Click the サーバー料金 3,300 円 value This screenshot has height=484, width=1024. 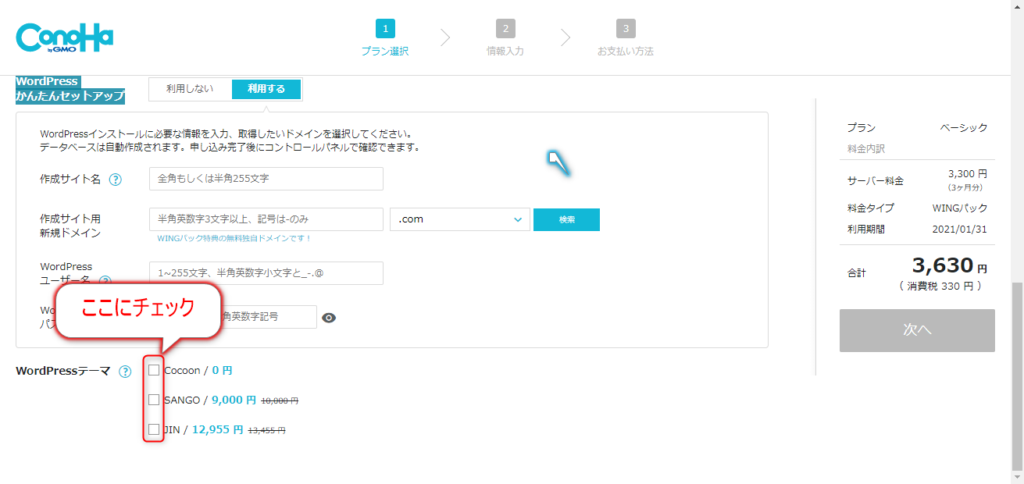pos(967,174)
